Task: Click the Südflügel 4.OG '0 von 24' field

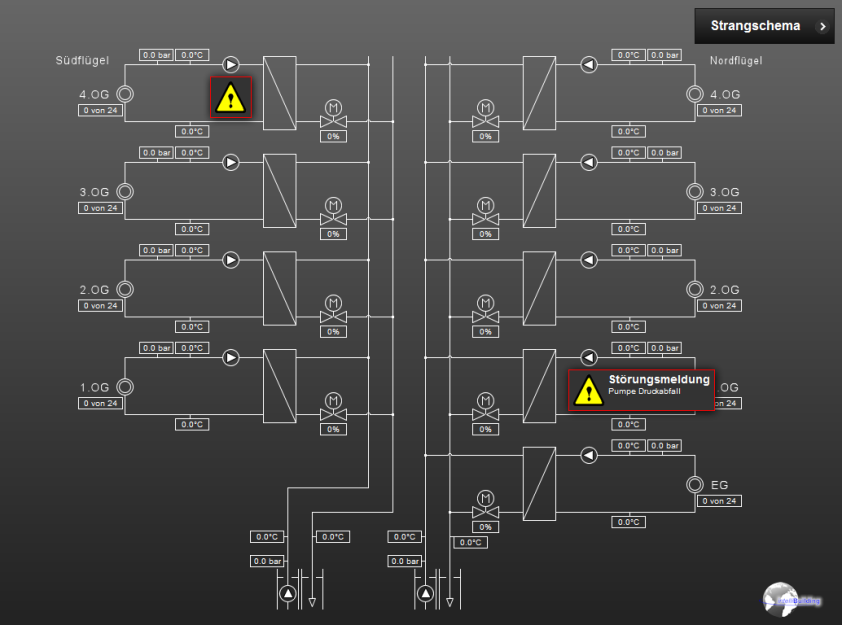Action: click(100, 110)
